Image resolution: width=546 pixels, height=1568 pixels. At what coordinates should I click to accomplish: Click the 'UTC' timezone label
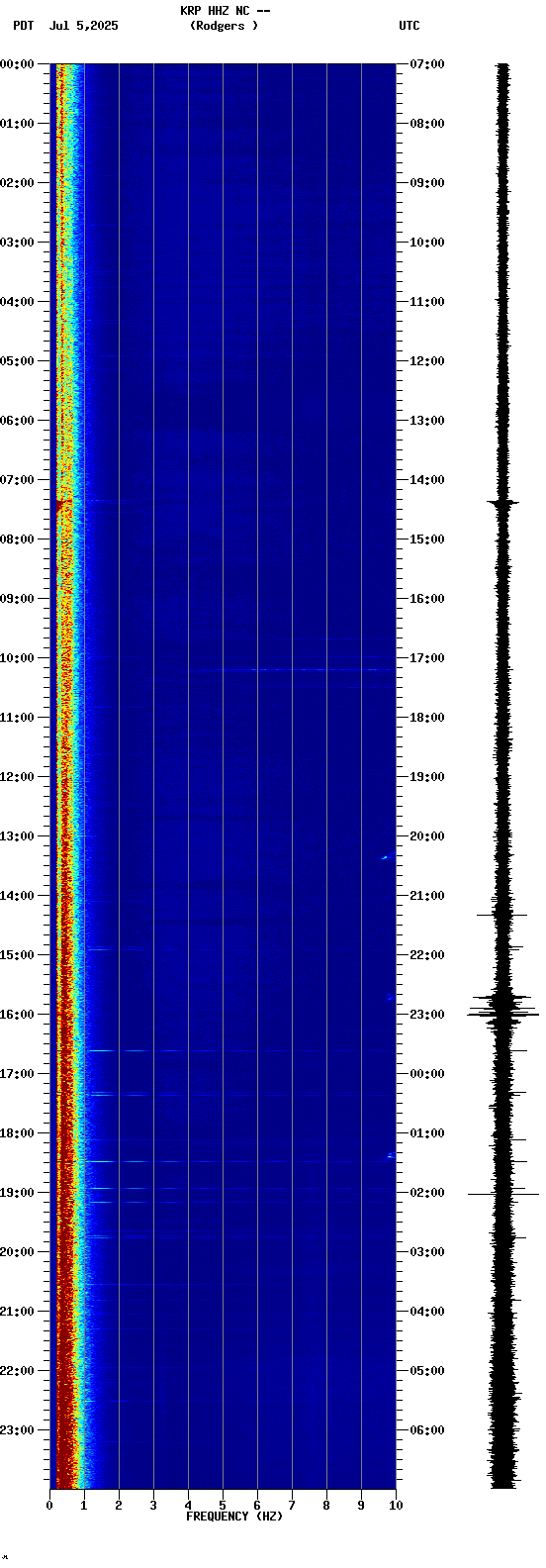click(x=409, y=26)
